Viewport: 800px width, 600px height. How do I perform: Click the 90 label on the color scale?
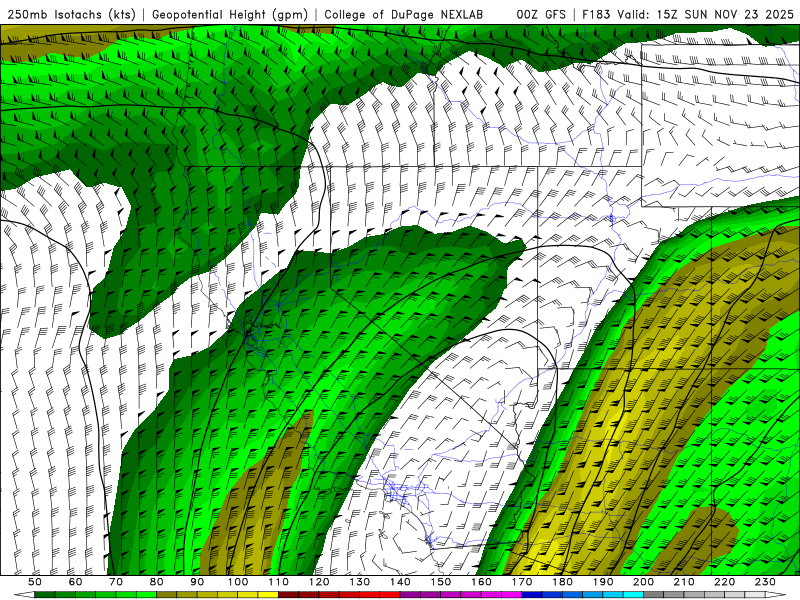tap(197, 582)
